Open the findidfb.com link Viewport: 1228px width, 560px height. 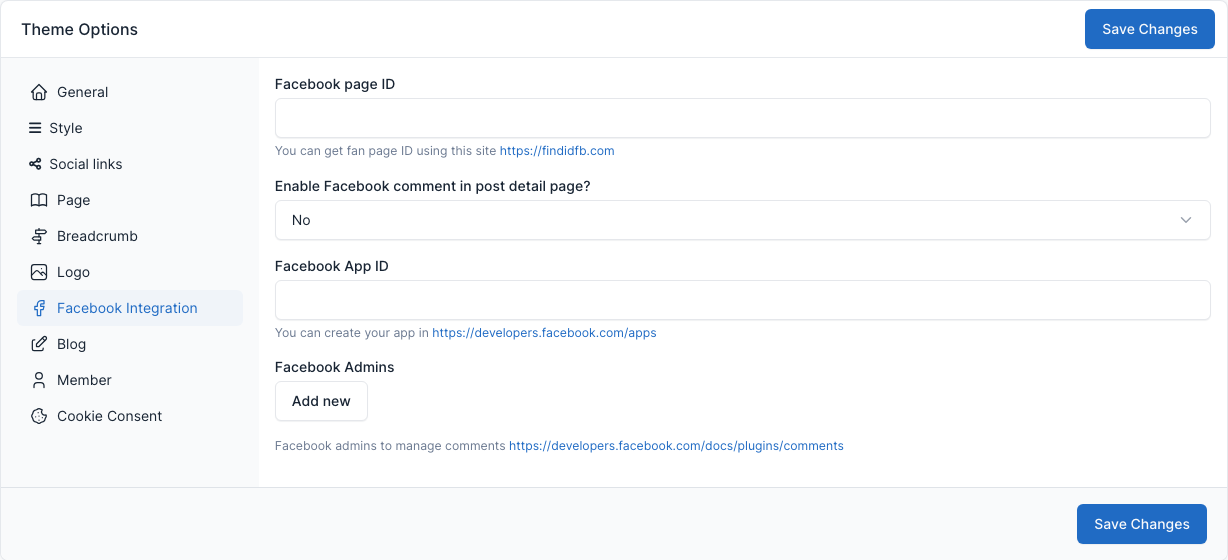pos(557,151)
